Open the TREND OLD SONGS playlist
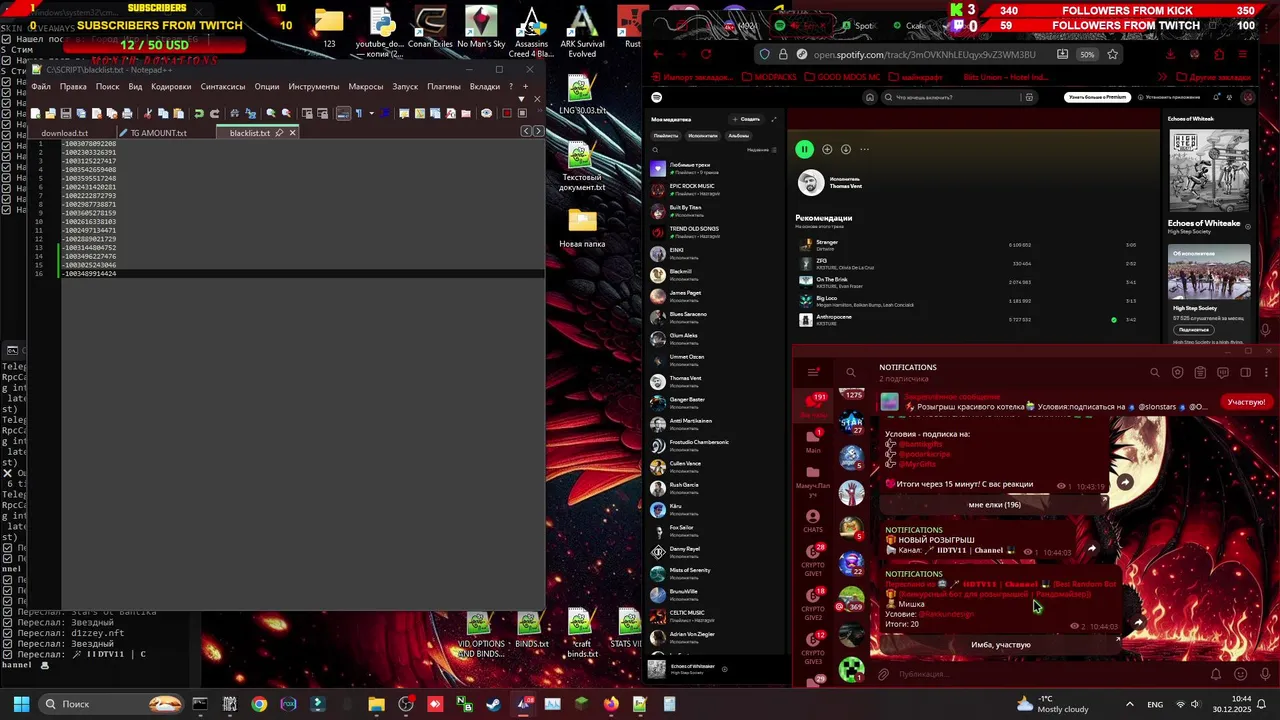Viewport: 1280px width, 720px height. pyautogui.click(x=714, y=232)
